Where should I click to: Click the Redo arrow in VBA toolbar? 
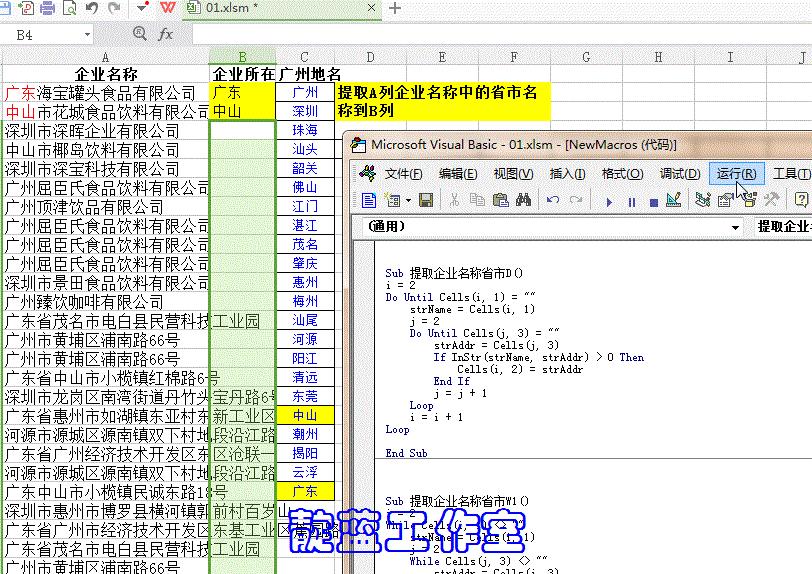click(x=575, y=200)
